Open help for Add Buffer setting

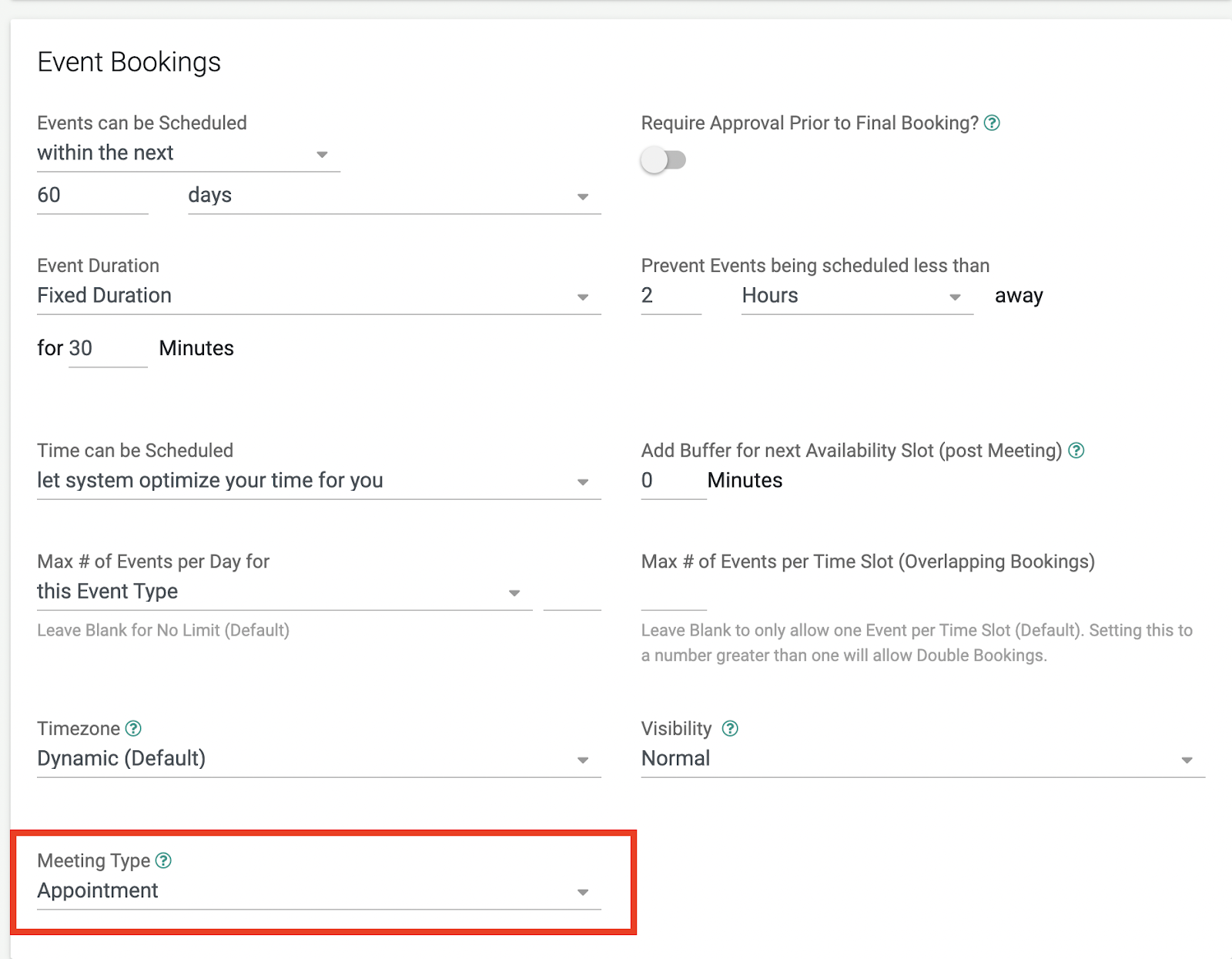tap(1076, 451)
